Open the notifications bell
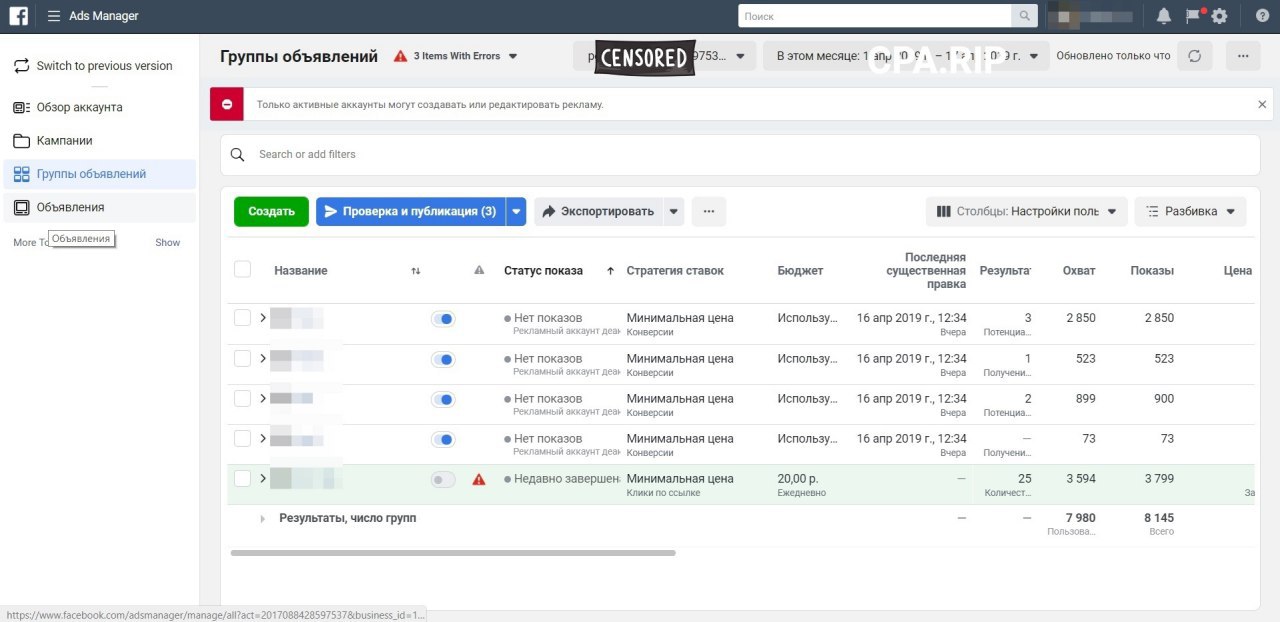 [x=1164, y=16]
